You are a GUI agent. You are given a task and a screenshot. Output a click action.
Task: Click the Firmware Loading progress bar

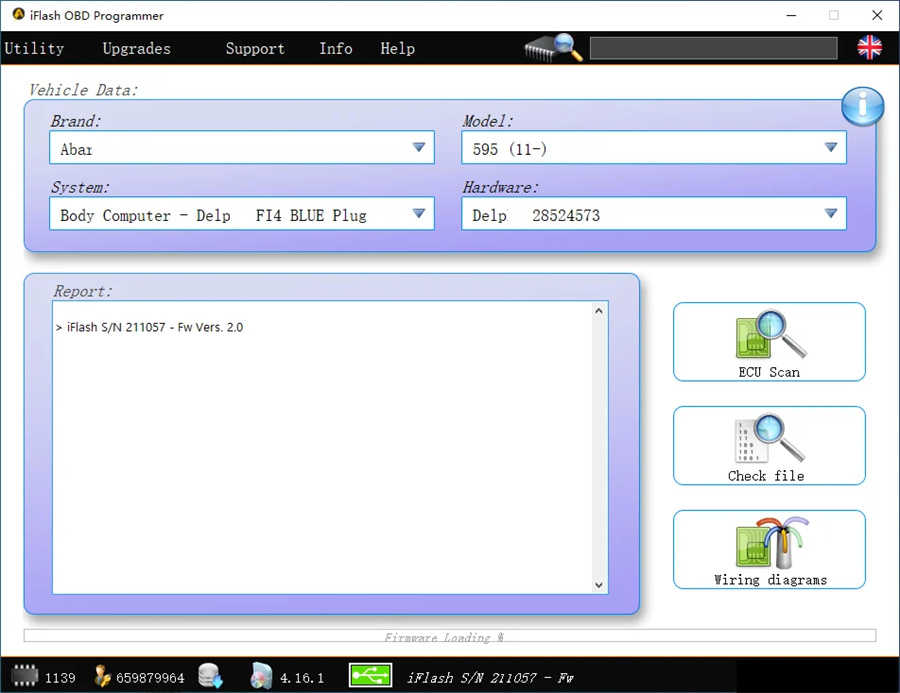tap(450, 636)
